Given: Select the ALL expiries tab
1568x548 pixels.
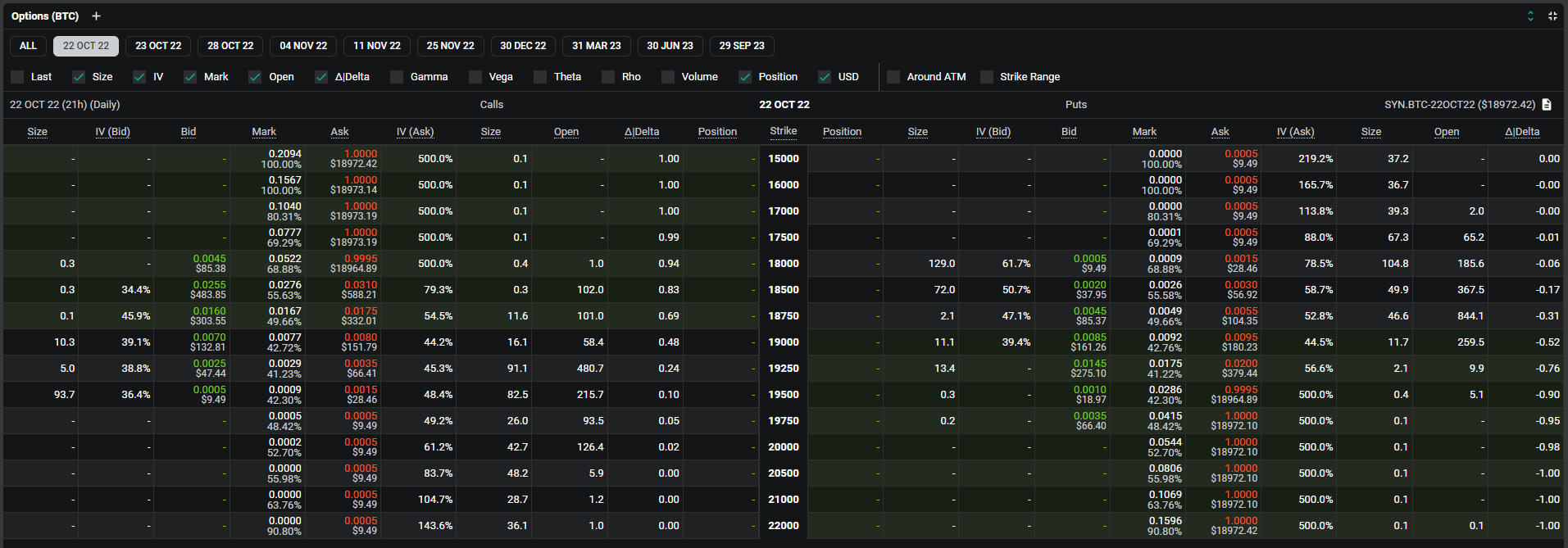Looking at the screenshot, I should [x=28, y=46].
